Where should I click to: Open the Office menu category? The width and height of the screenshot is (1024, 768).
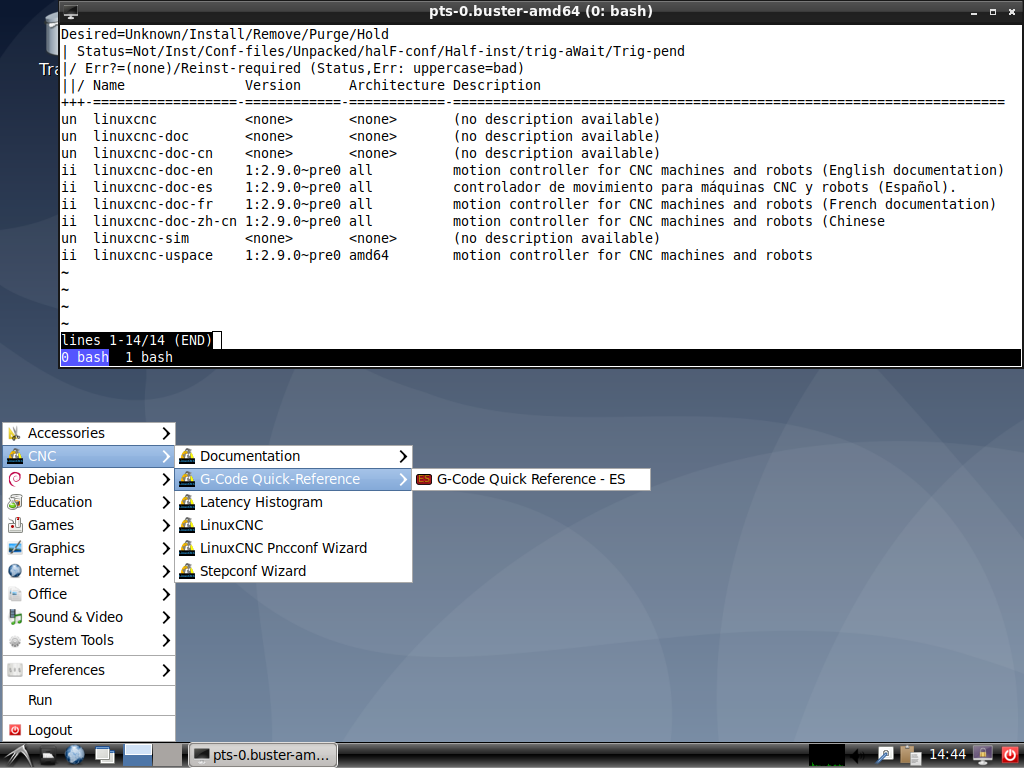[89, 594]
